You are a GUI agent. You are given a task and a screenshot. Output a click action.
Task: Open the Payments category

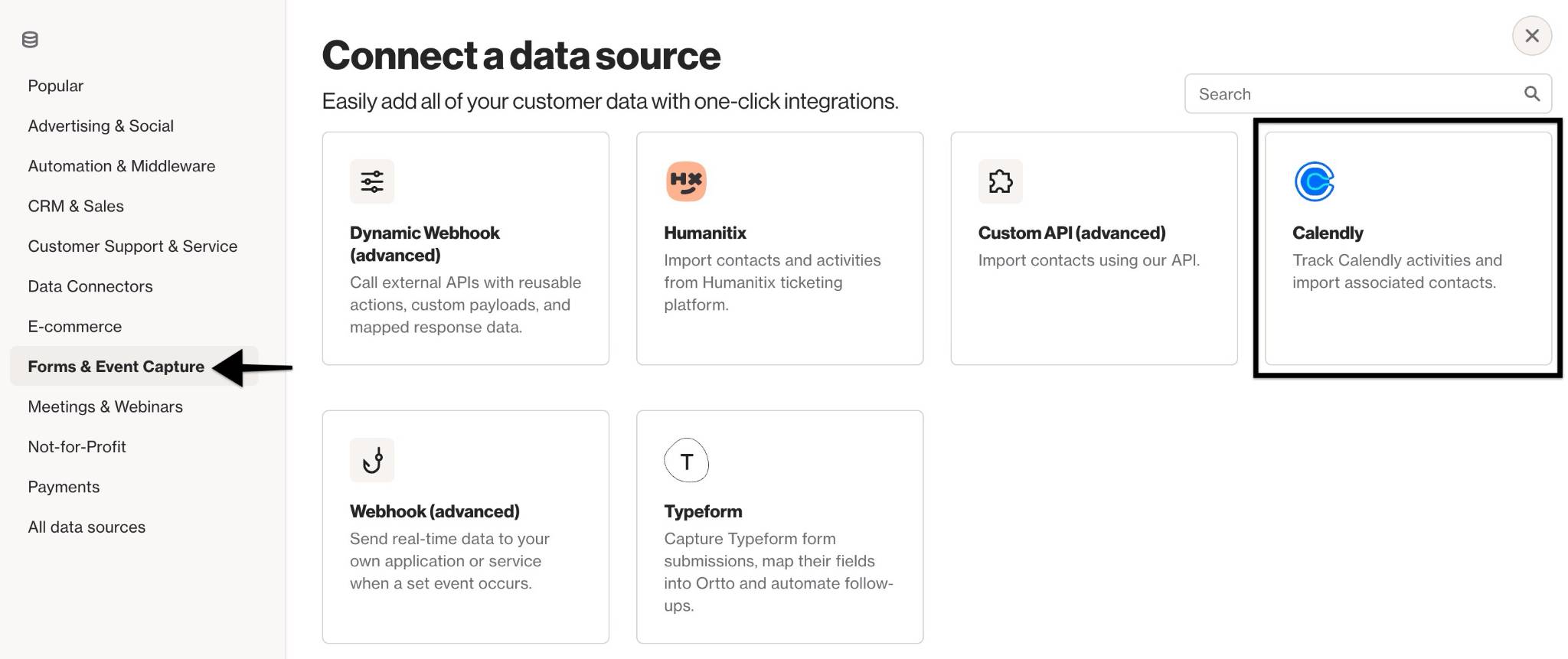pos(64,487)
